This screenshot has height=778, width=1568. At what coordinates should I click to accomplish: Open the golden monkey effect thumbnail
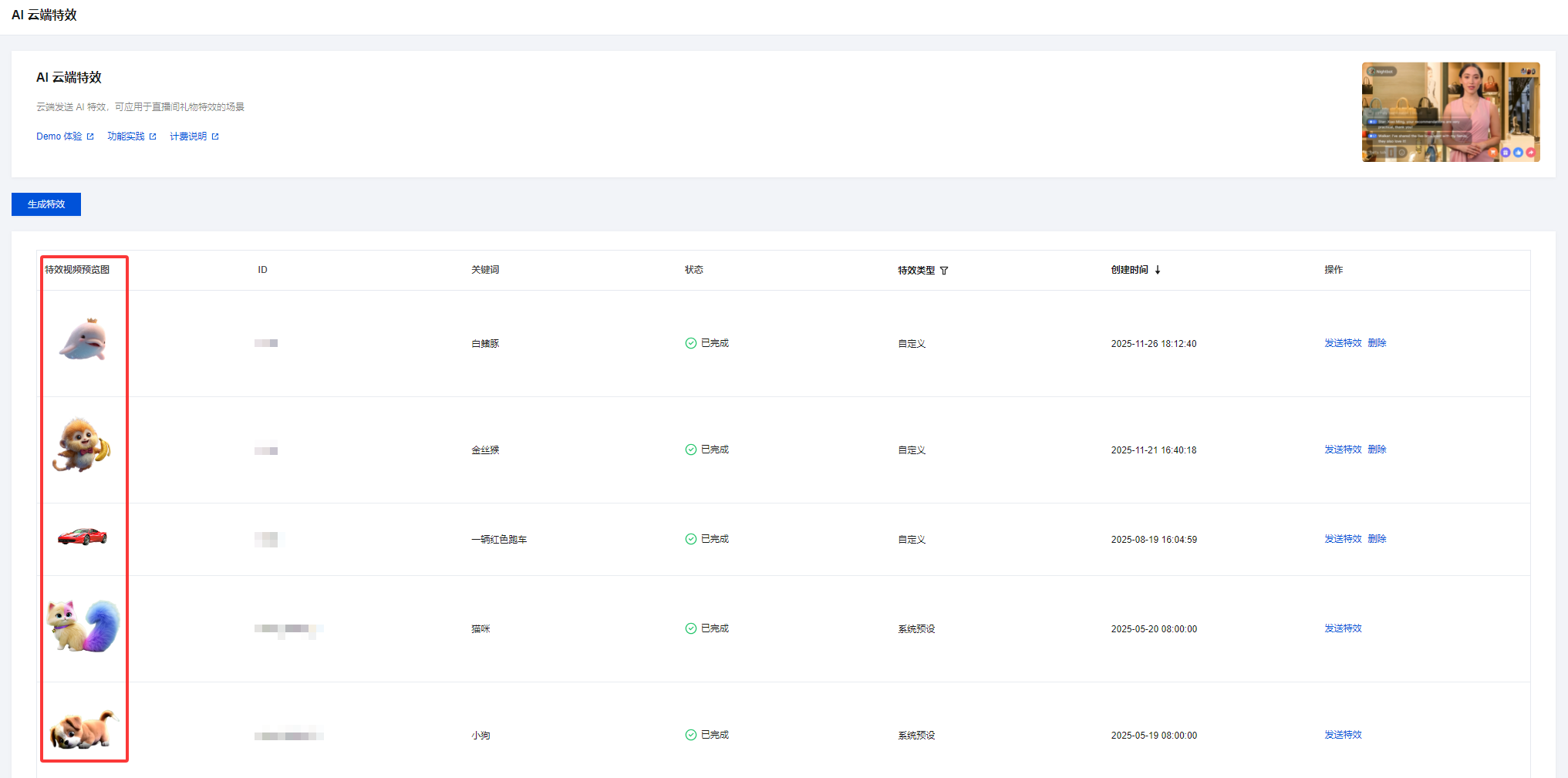click(82, 446)
